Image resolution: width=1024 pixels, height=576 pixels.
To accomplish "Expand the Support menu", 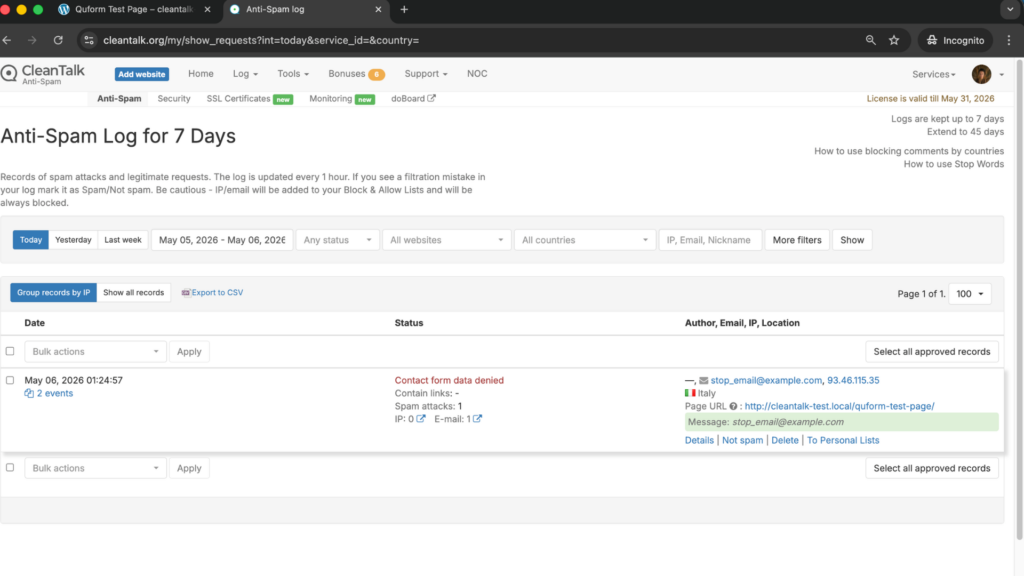I will 426,74.
